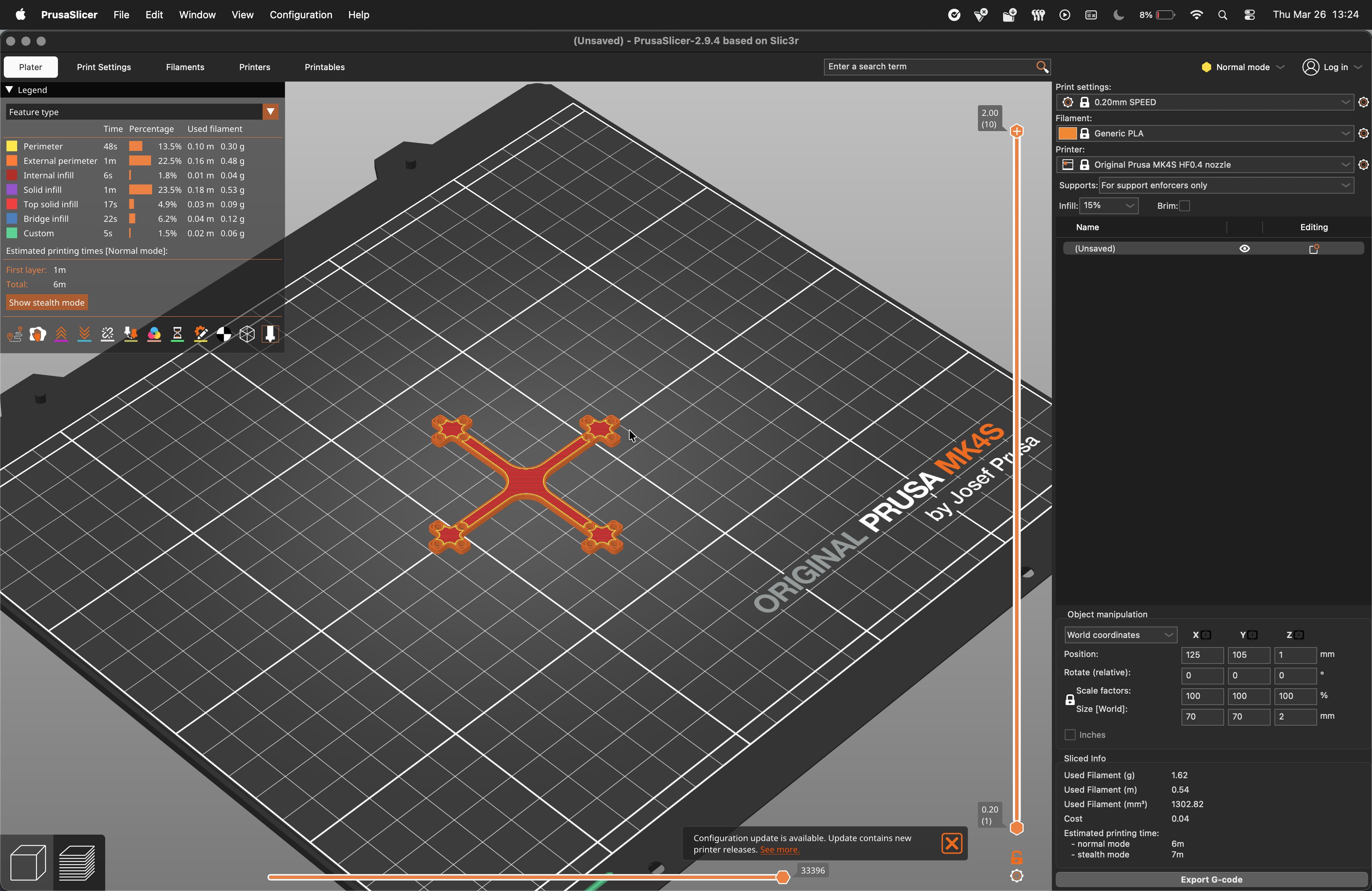
Task: Show retractions in the preview toolbar
Action: [x=61, y=334]
